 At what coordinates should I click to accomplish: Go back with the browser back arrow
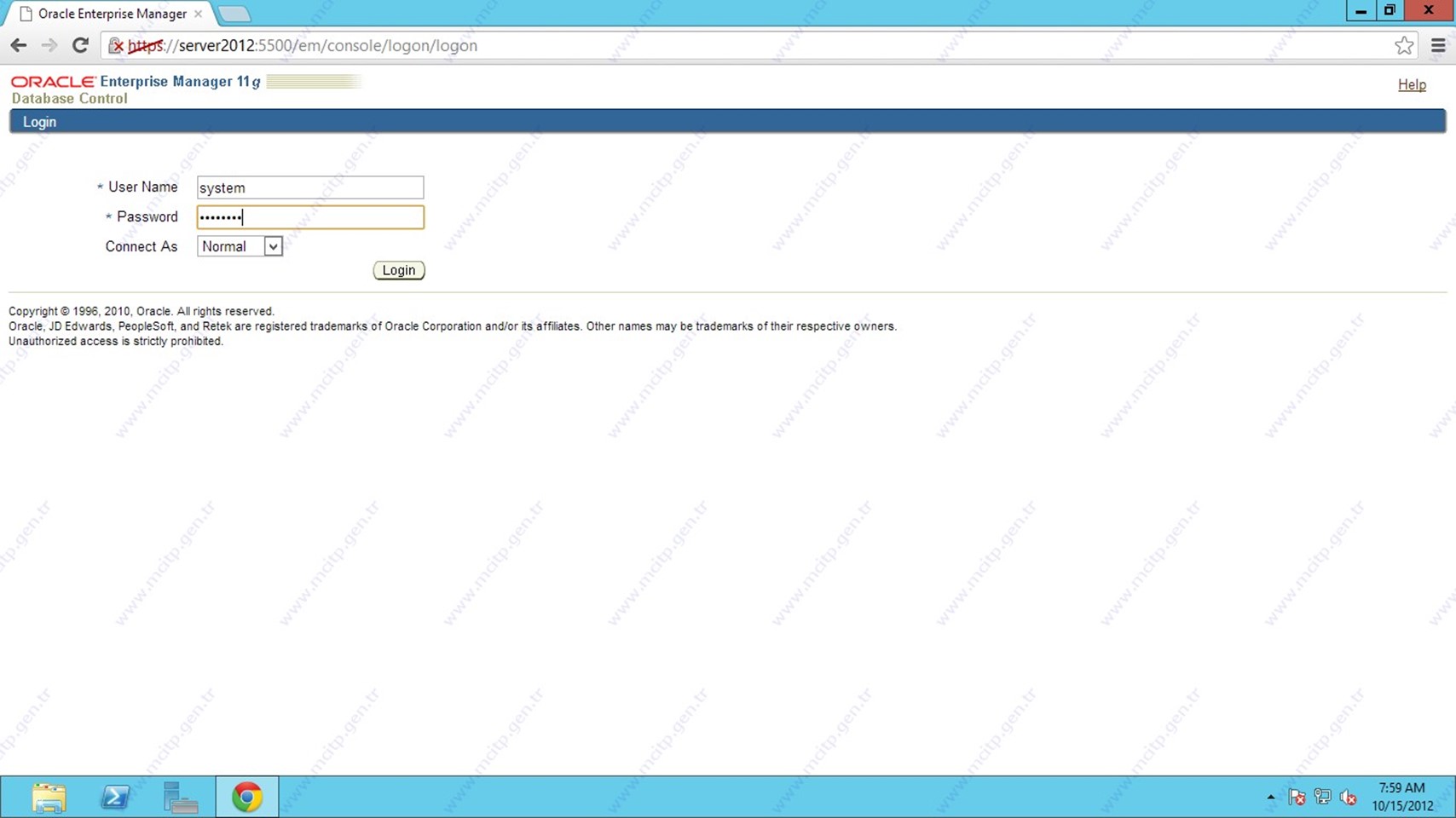(x=19, y=45)
